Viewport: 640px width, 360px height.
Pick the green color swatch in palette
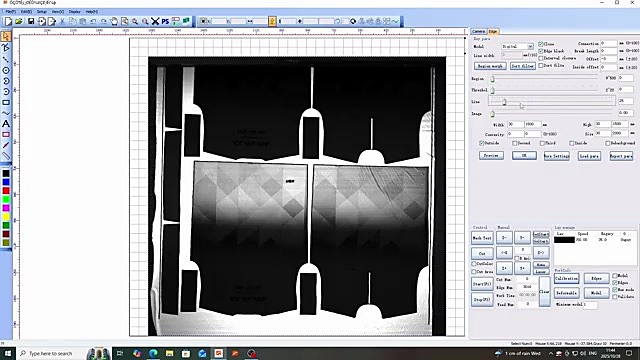click(x=6, y=199)
